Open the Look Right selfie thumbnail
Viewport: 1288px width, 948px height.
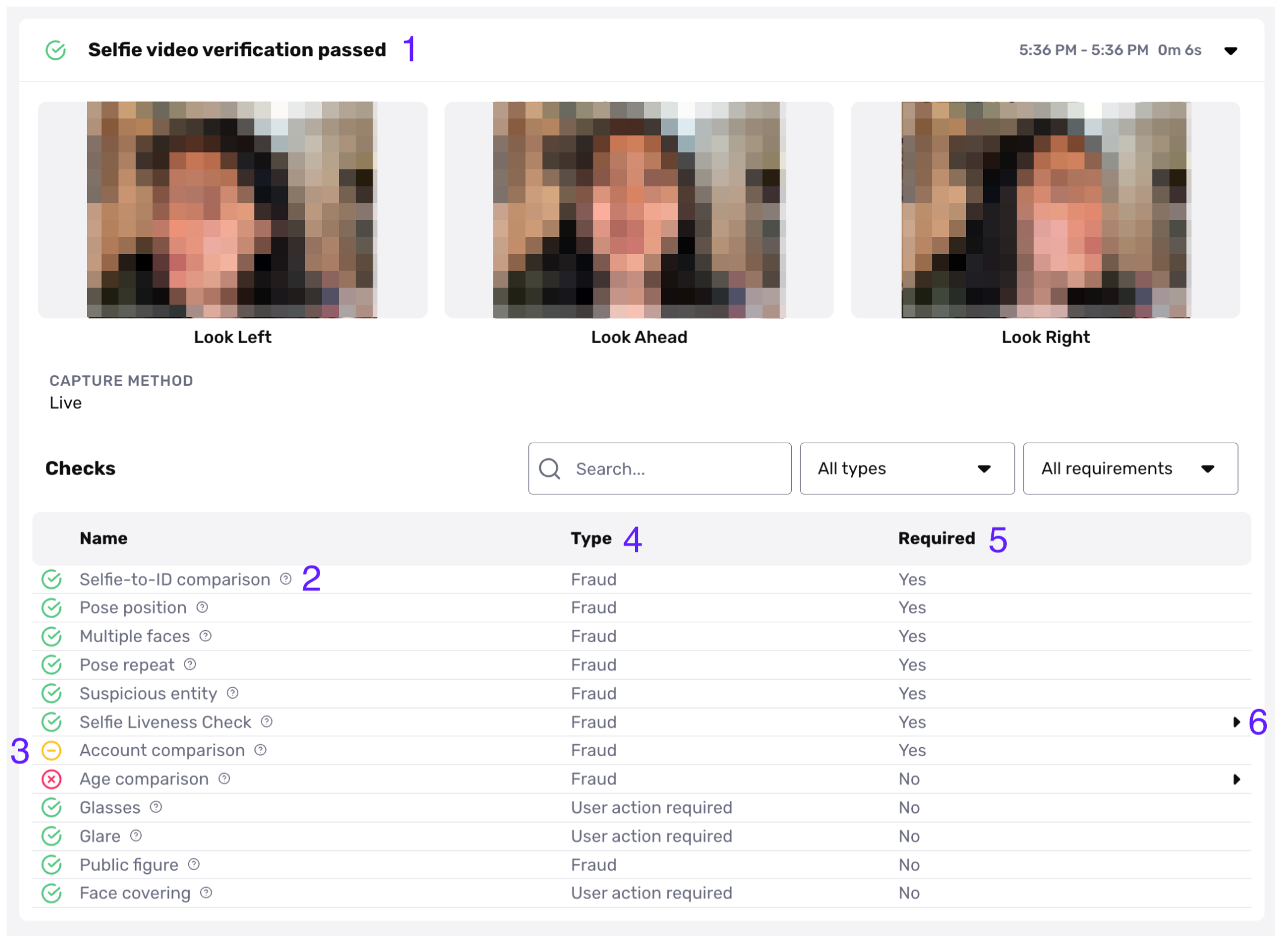coord(1045,209)
